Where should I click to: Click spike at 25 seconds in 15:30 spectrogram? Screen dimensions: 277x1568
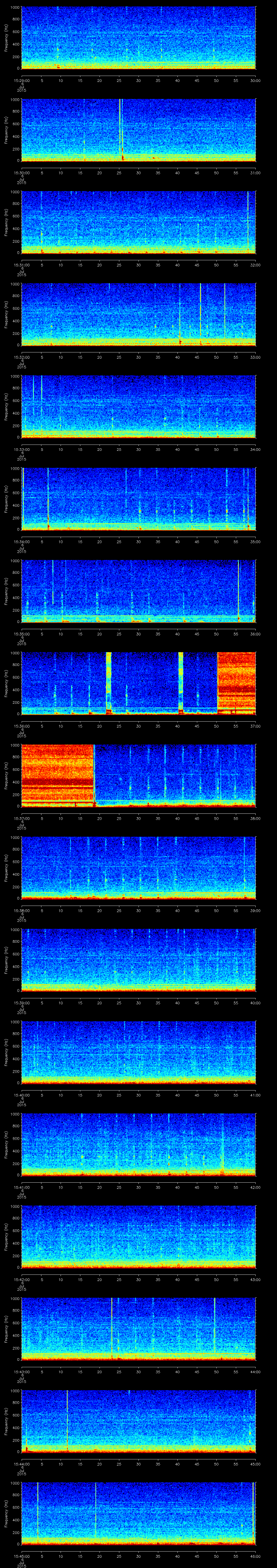point(121,128)
